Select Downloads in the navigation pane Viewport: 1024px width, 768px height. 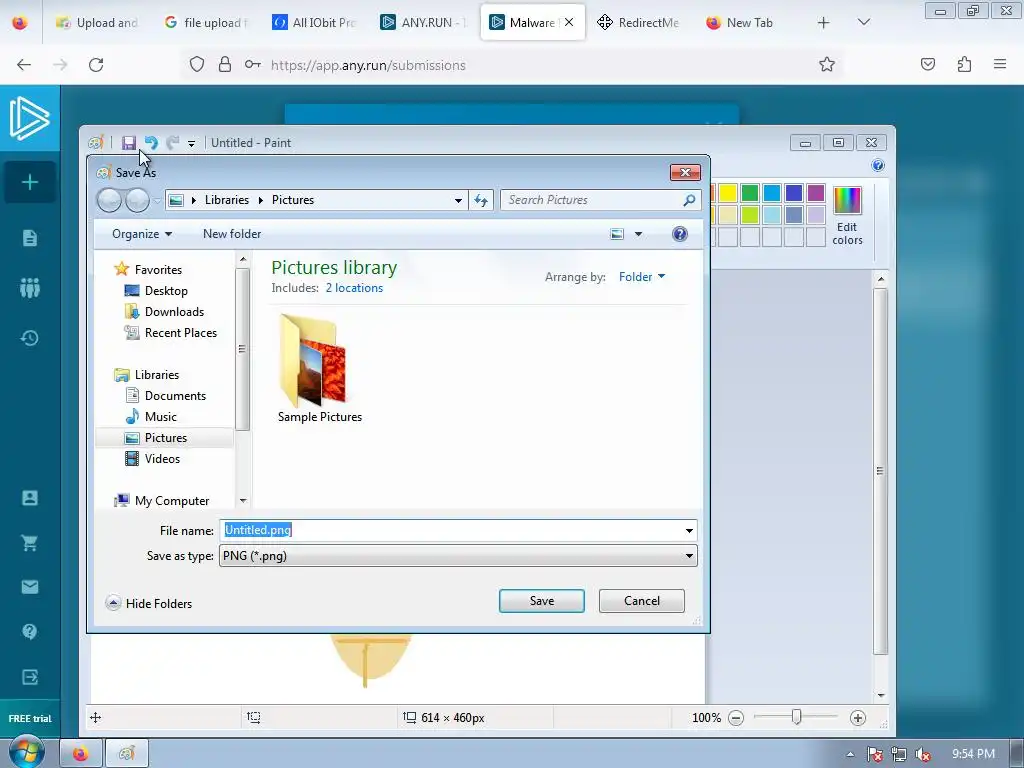[174, 312]
